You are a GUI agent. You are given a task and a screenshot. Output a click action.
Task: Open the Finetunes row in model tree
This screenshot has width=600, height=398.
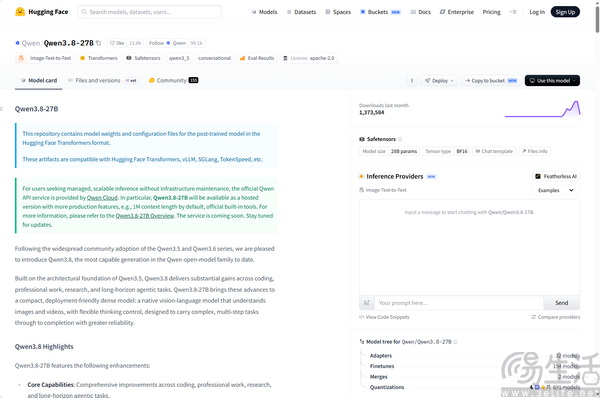click(474, 366)
